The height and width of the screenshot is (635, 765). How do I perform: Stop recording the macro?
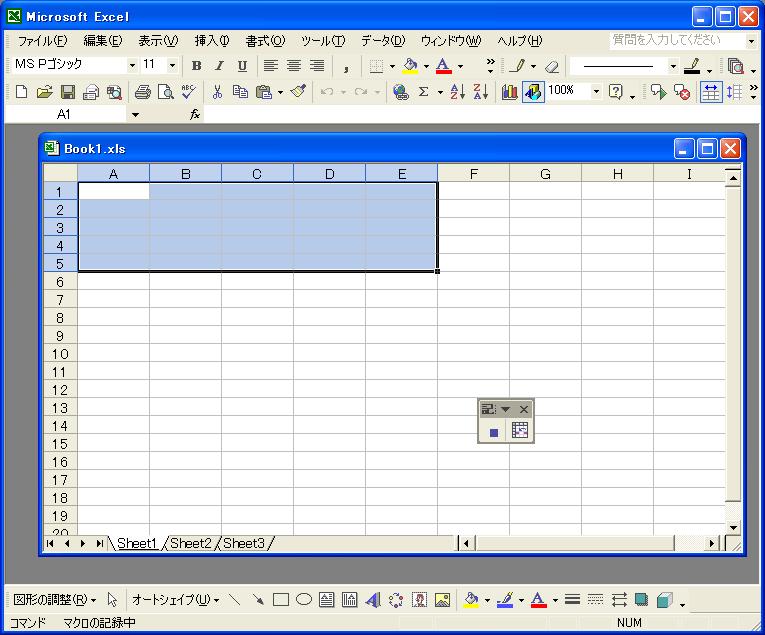tap(494, 432)
